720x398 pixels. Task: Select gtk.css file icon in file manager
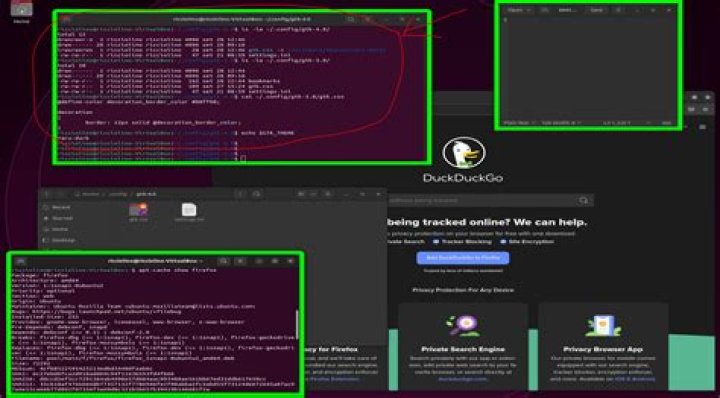[x=138, y=210]
